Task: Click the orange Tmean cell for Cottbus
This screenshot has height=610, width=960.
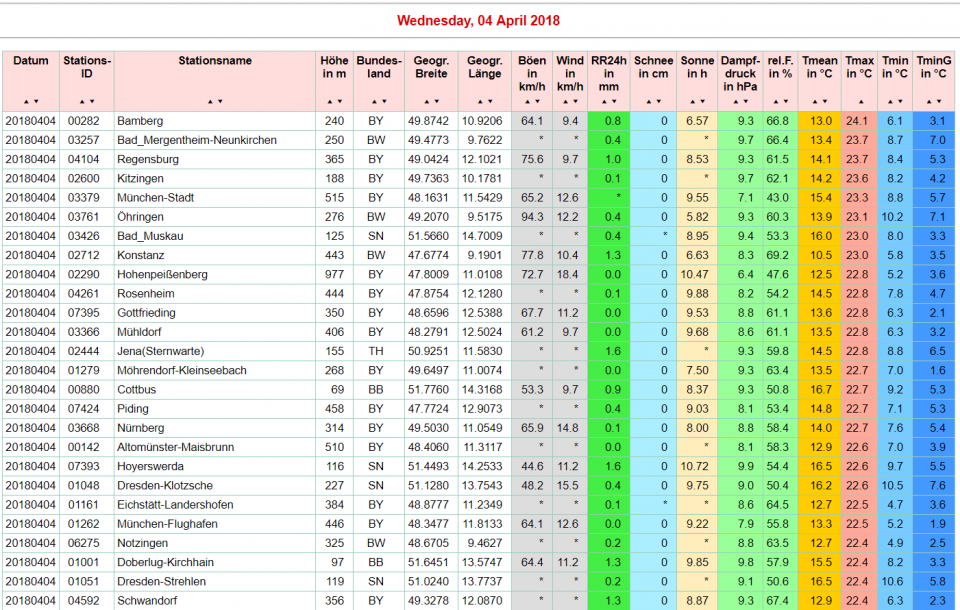Action: click(x=820, y=389)
